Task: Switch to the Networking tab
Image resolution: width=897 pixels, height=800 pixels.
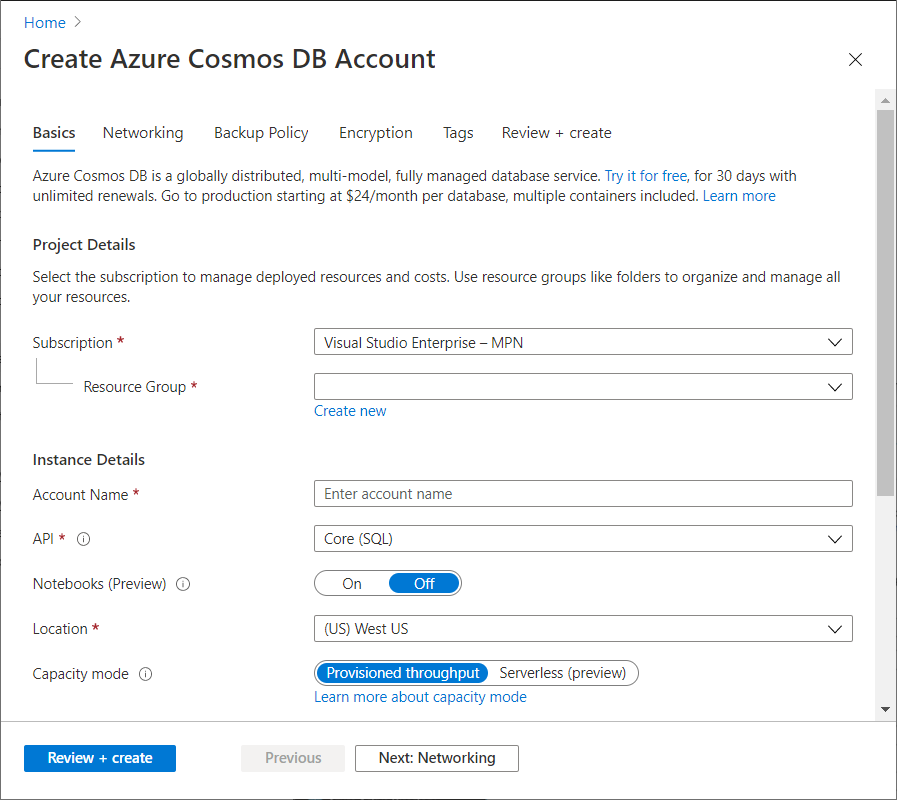Action: (143, 133)
